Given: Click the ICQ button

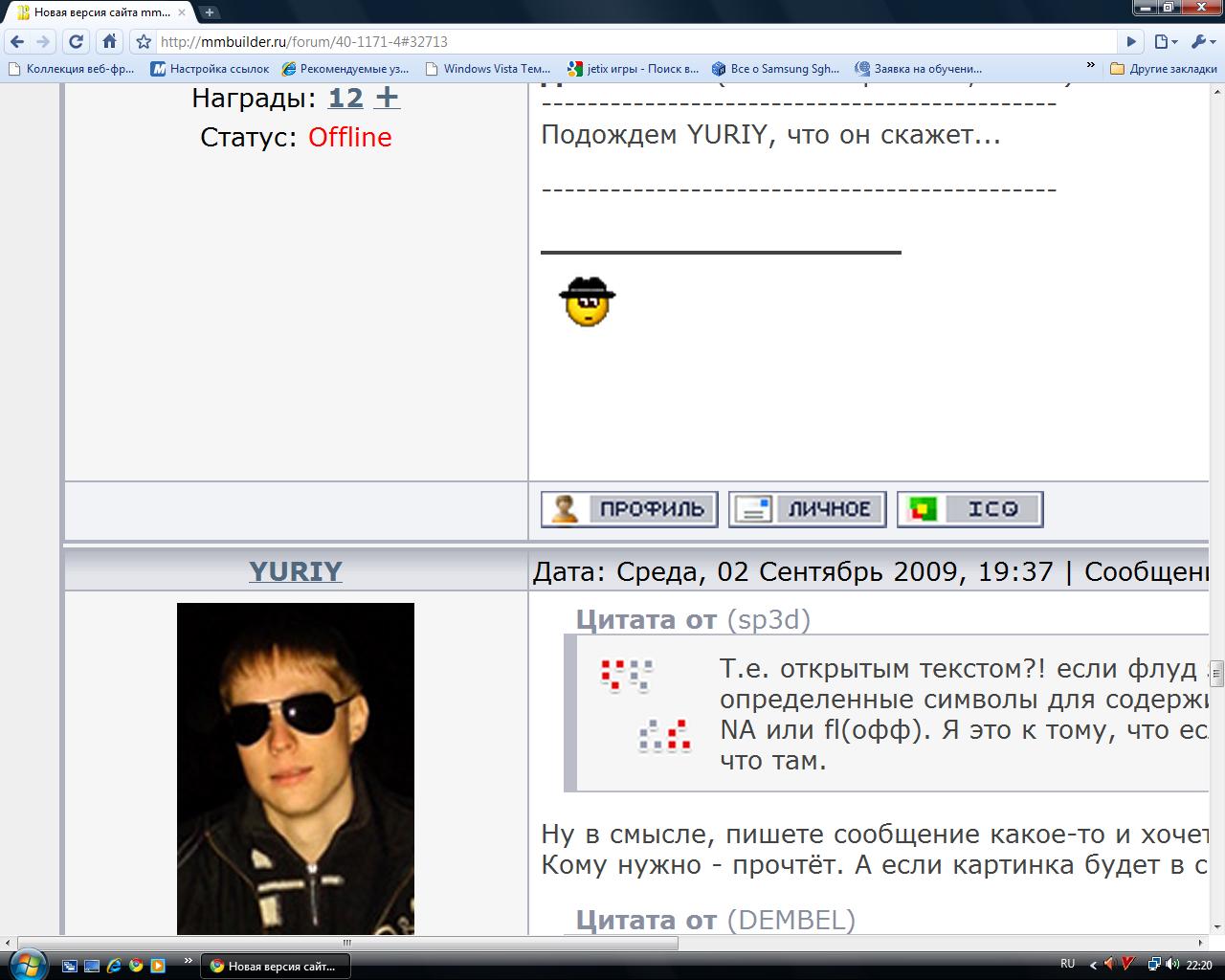Looking at the screenshot, I should click(969, 509).
